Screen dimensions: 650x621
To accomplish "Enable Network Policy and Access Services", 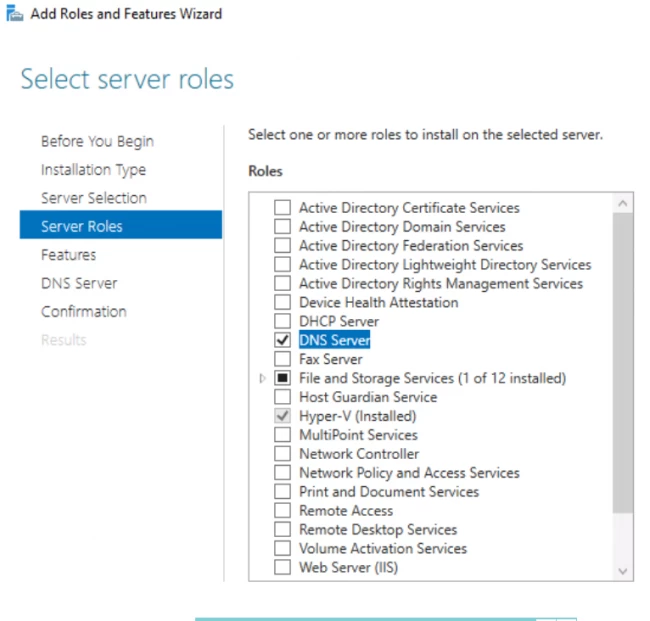I will coord(282,473).
